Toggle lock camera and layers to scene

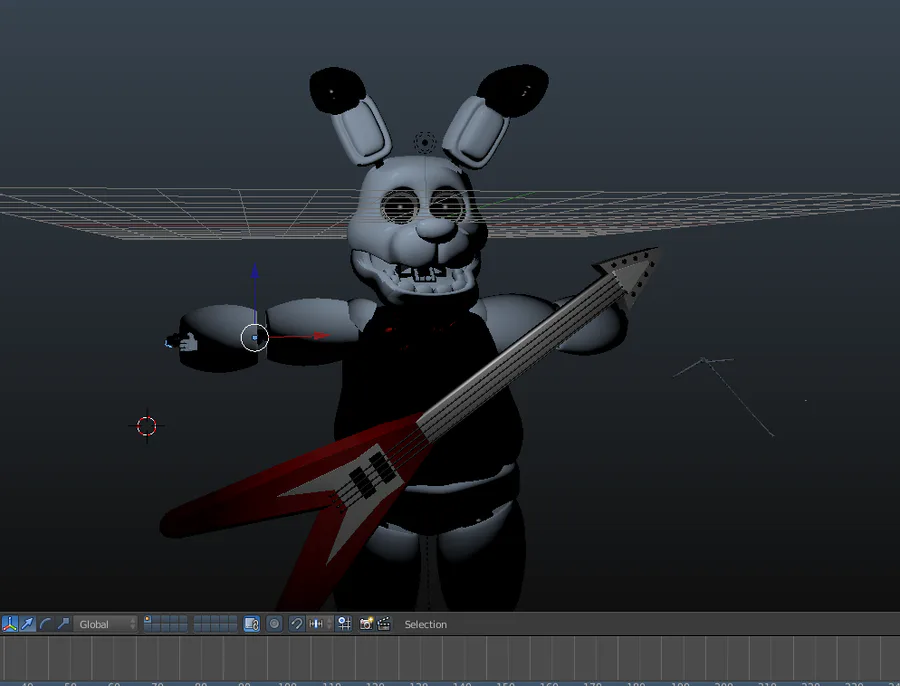tap(251, 624)
